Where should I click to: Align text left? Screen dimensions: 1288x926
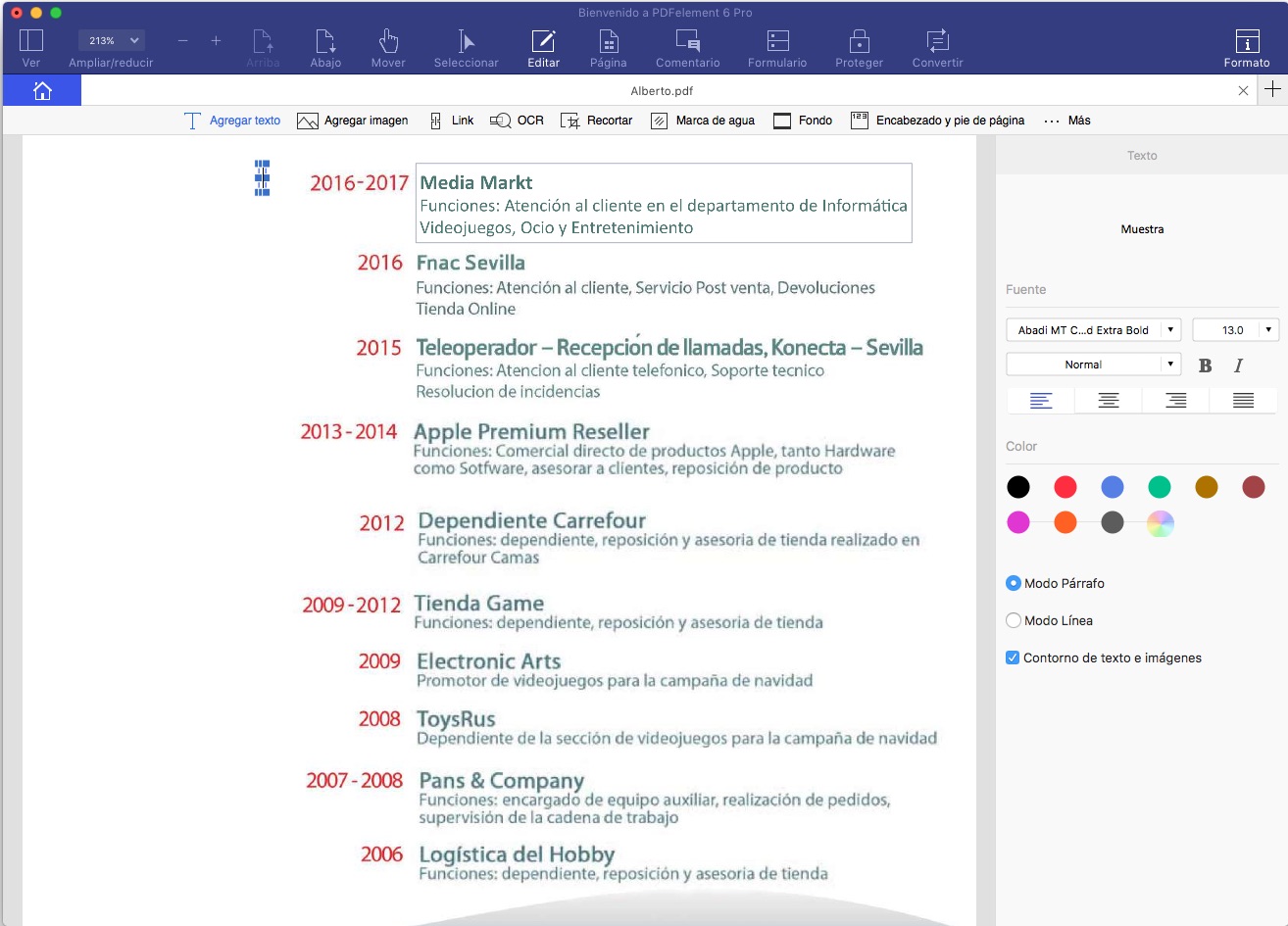pyautogui.click(x=1041, y=400)
